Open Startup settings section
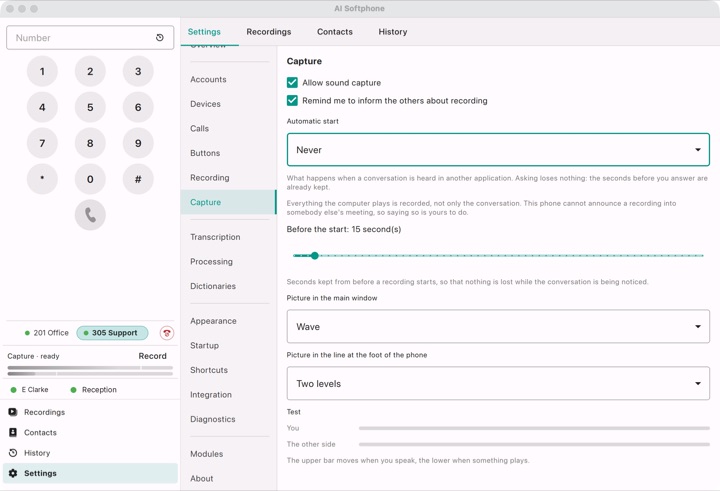 click(228, 345)
